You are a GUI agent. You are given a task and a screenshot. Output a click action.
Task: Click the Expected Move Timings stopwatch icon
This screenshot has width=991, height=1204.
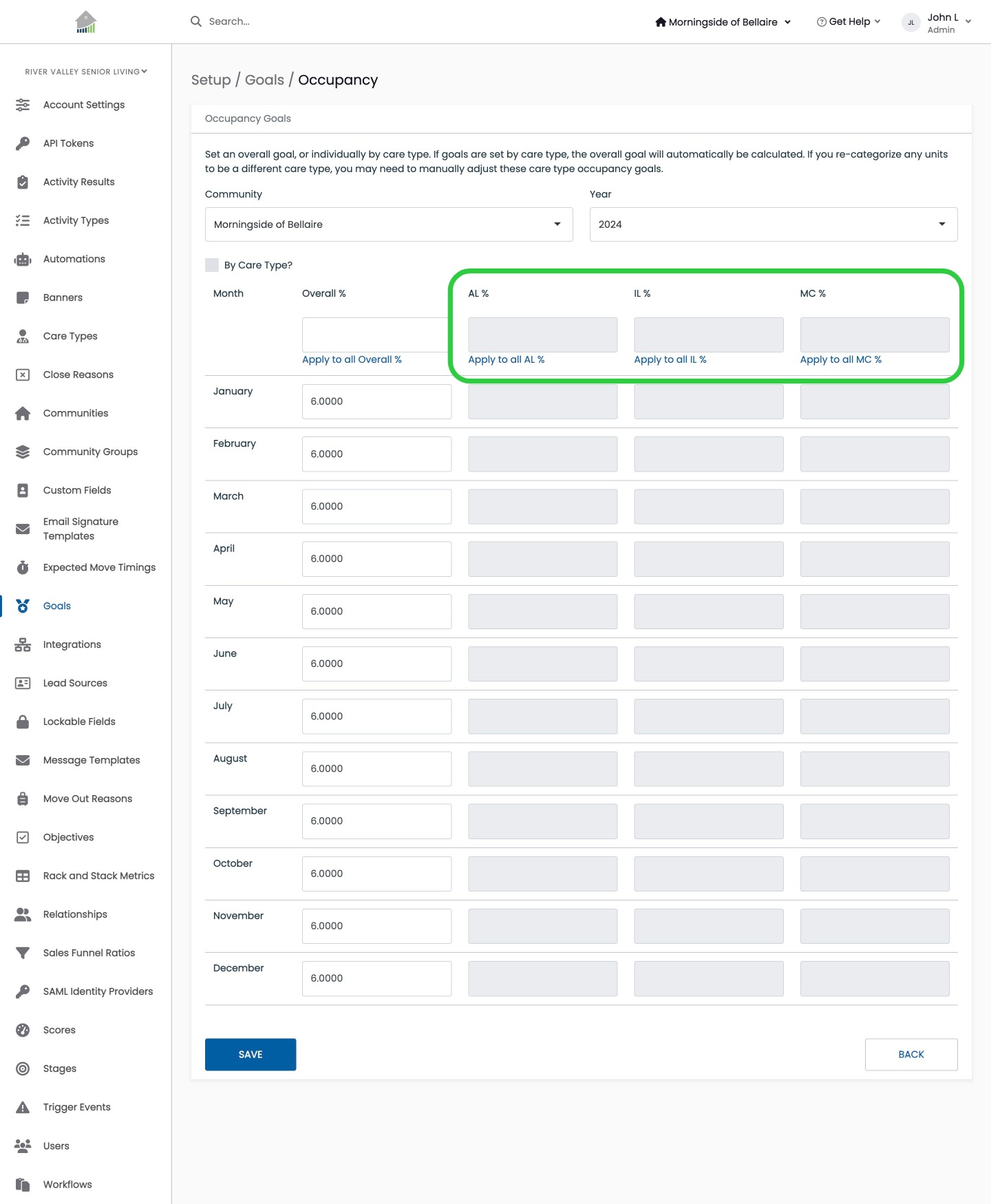pyautogui.click(x=23, y=567)
